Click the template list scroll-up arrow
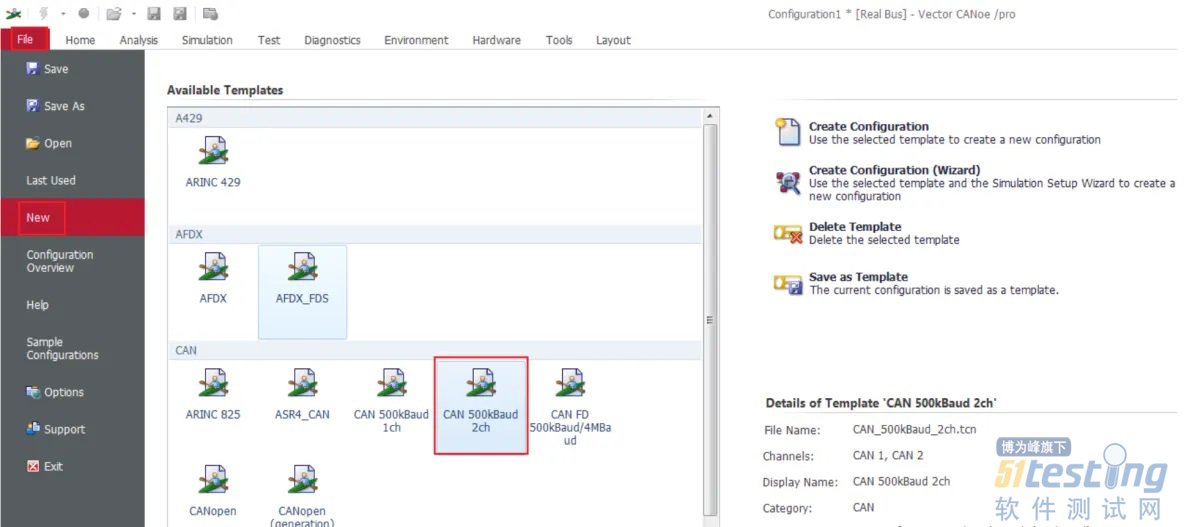Image resolution: width=1184 pixels, height=527 pixels. tap(710, 116)
